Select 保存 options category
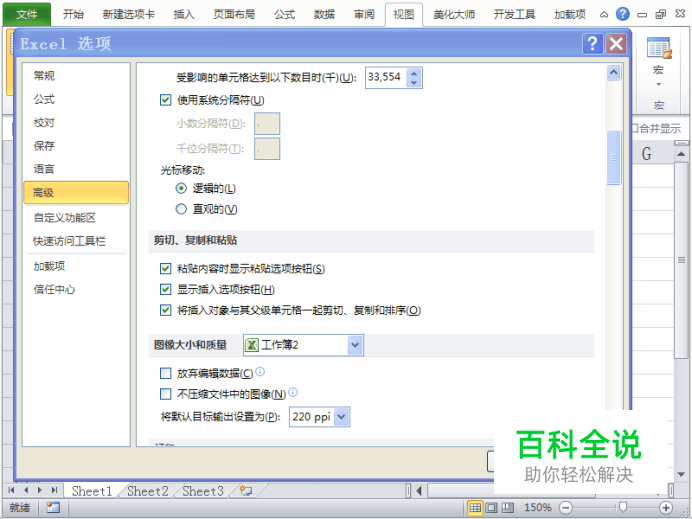The height and width of the screenshot is (519, 692). point(76,146)
